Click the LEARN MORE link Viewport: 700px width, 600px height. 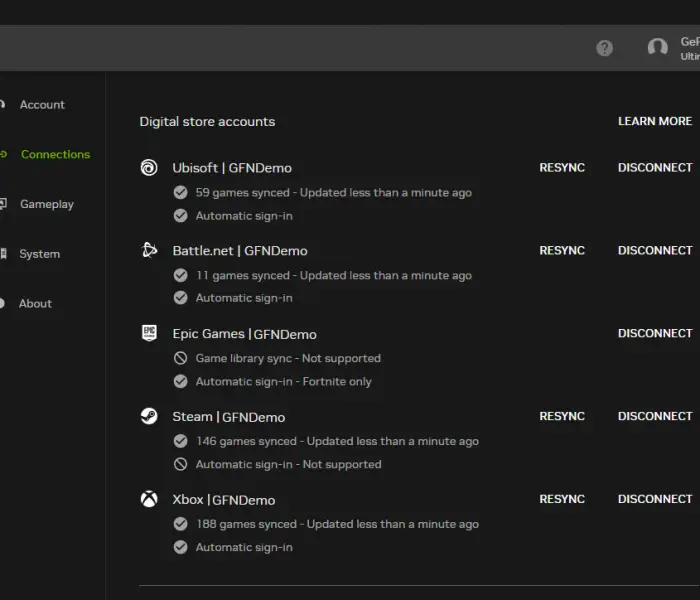coord(655,121)
